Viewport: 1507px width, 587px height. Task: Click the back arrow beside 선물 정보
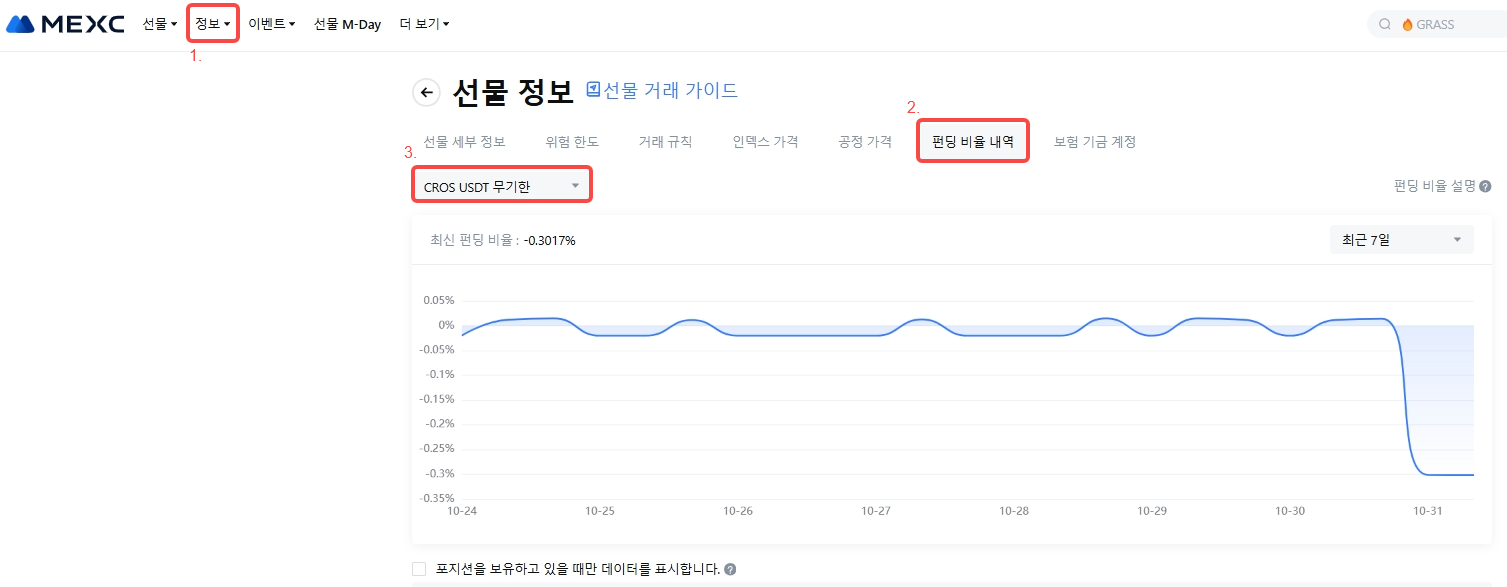[426, 93]
